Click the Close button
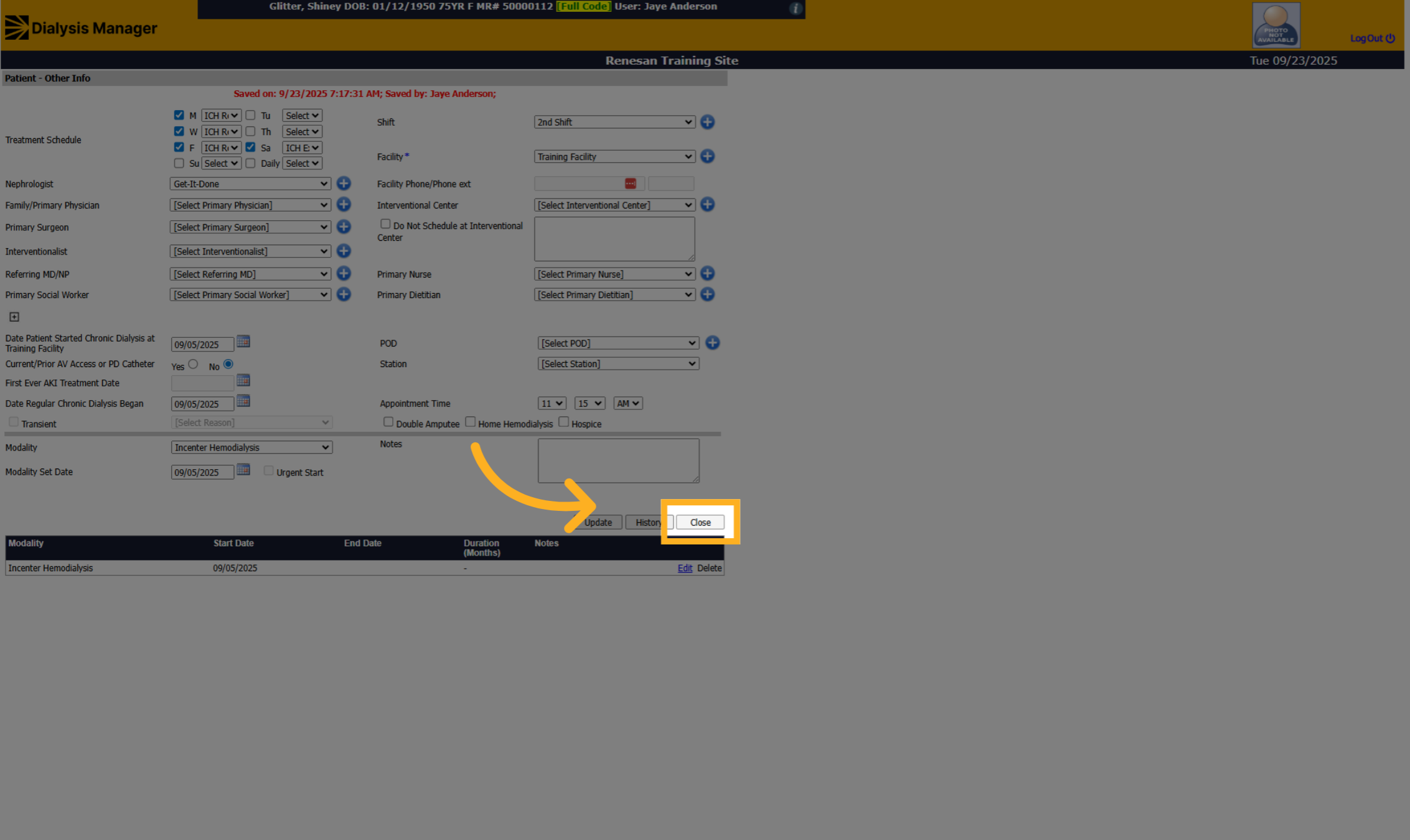1410x840 pixels. pos(700,523)
